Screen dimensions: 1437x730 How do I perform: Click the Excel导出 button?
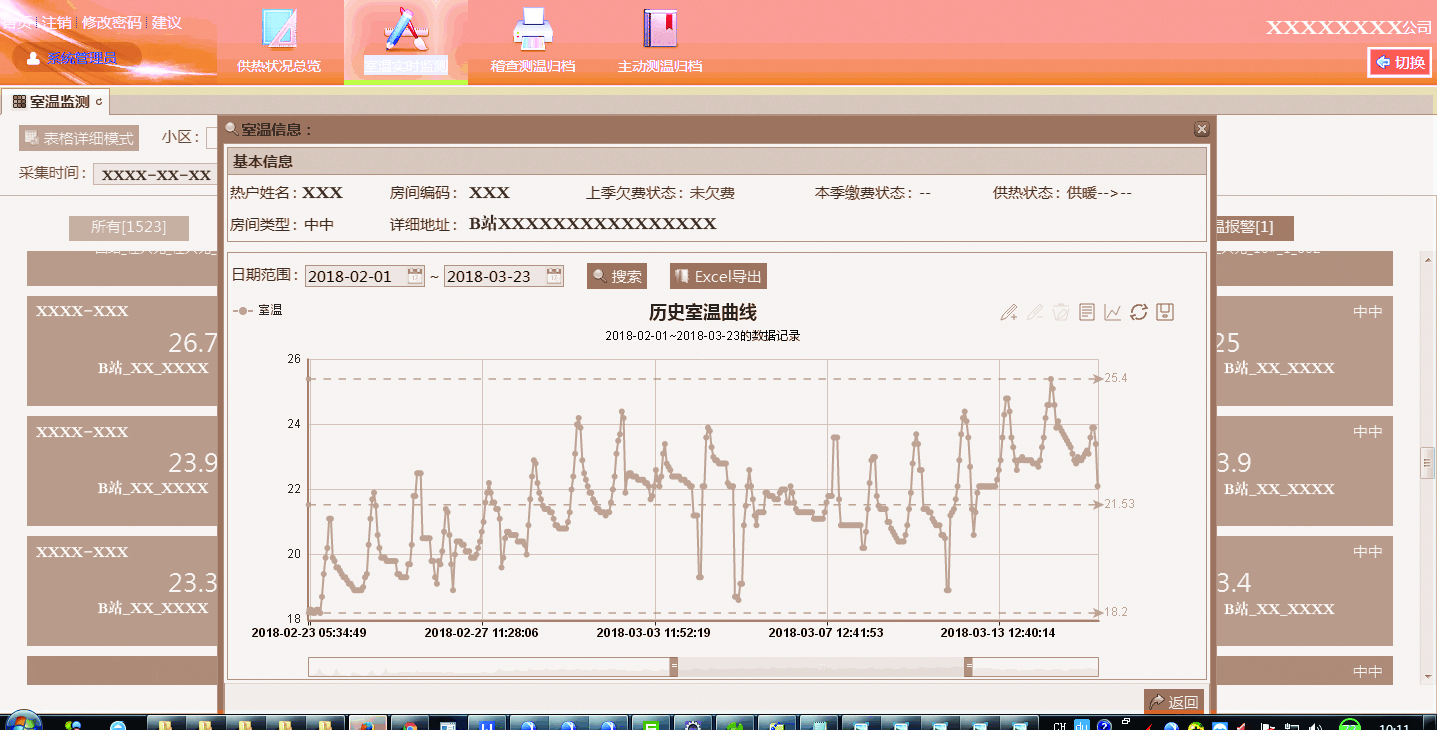pos(718,277)
